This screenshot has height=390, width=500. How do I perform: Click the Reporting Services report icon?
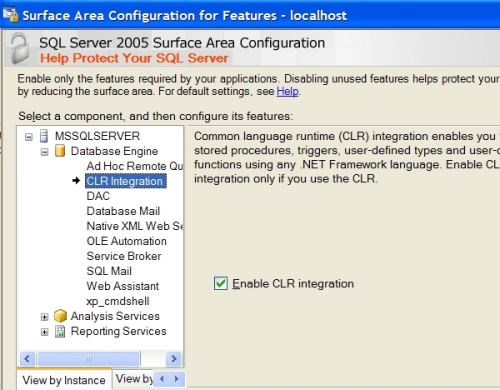click(x=60, y=331)
